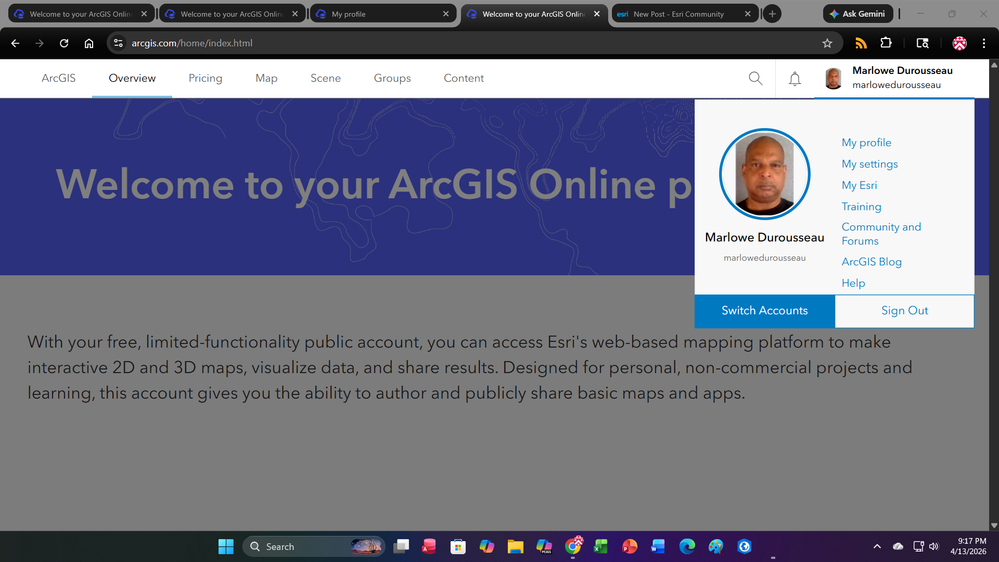Open Community and Forums link

[881, 234]
